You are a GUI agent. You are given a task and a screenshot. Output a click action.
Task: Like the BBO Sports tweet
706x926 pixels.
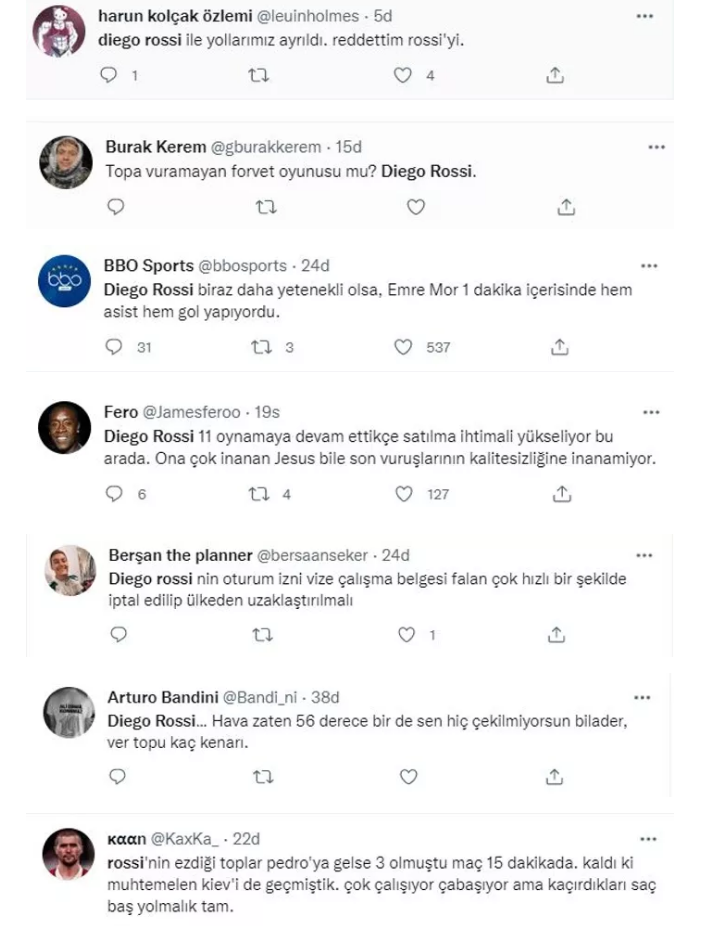pos(404,347)
